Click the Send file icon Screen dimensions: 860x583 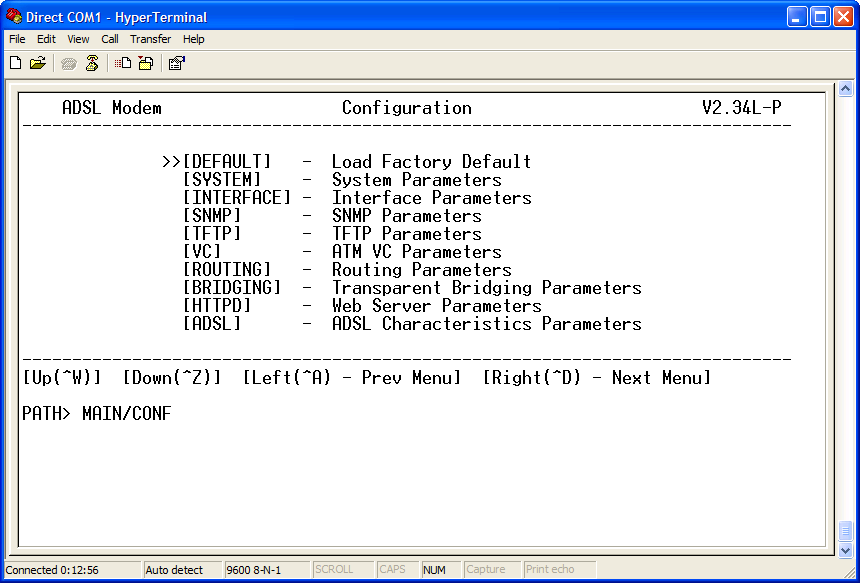(120, 62)
